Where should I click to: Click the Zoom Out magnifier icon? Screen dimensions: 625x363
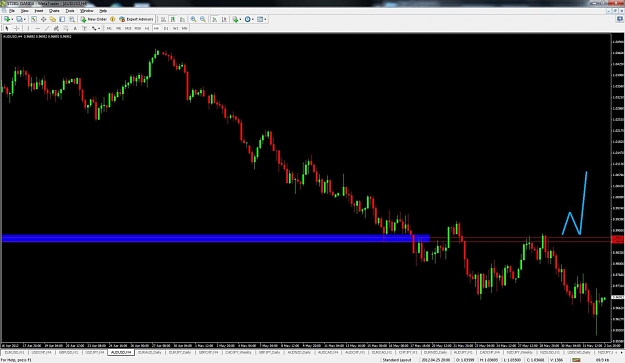click(203, 19)
